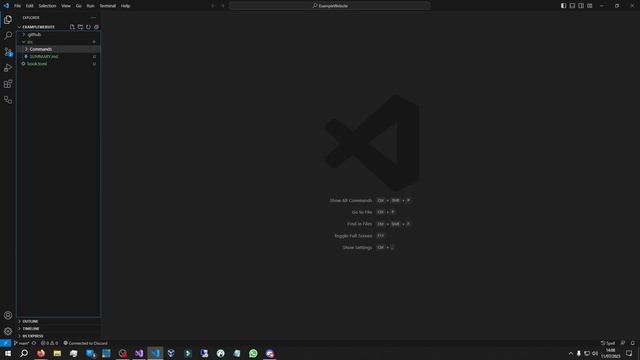Click the feedback icon in status bar

623,343
